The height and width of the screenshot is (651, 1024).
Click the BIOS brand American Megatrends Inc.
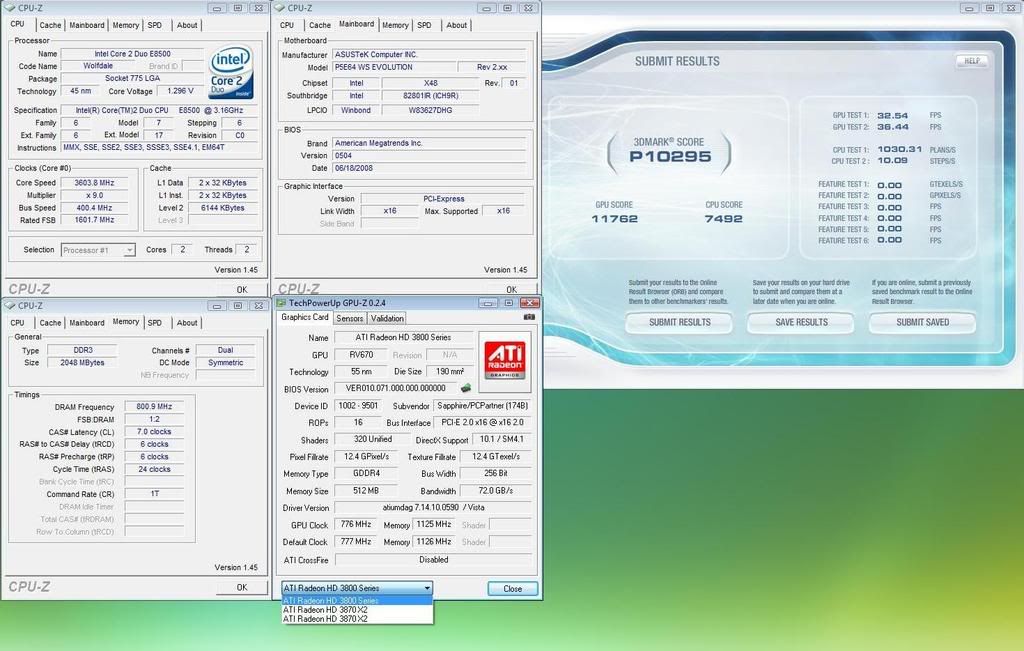click(x=429, y=143)
